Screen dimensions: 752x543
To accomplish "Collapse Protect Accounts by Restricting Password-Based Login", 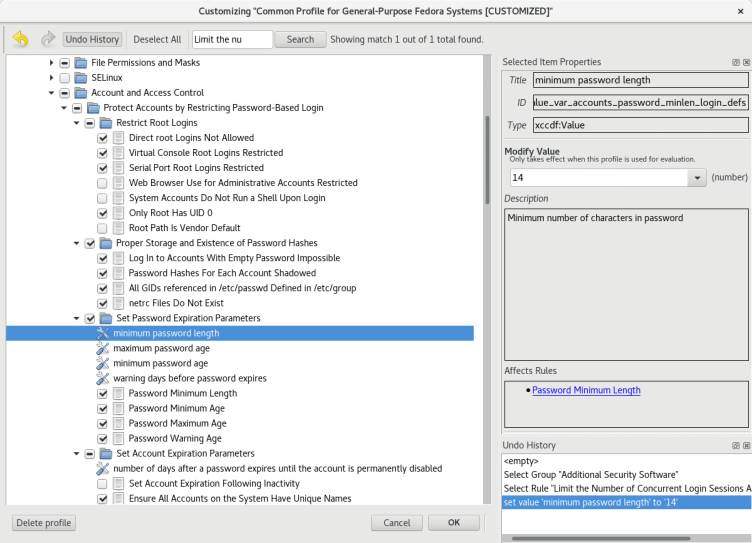I will pos(64,108).
